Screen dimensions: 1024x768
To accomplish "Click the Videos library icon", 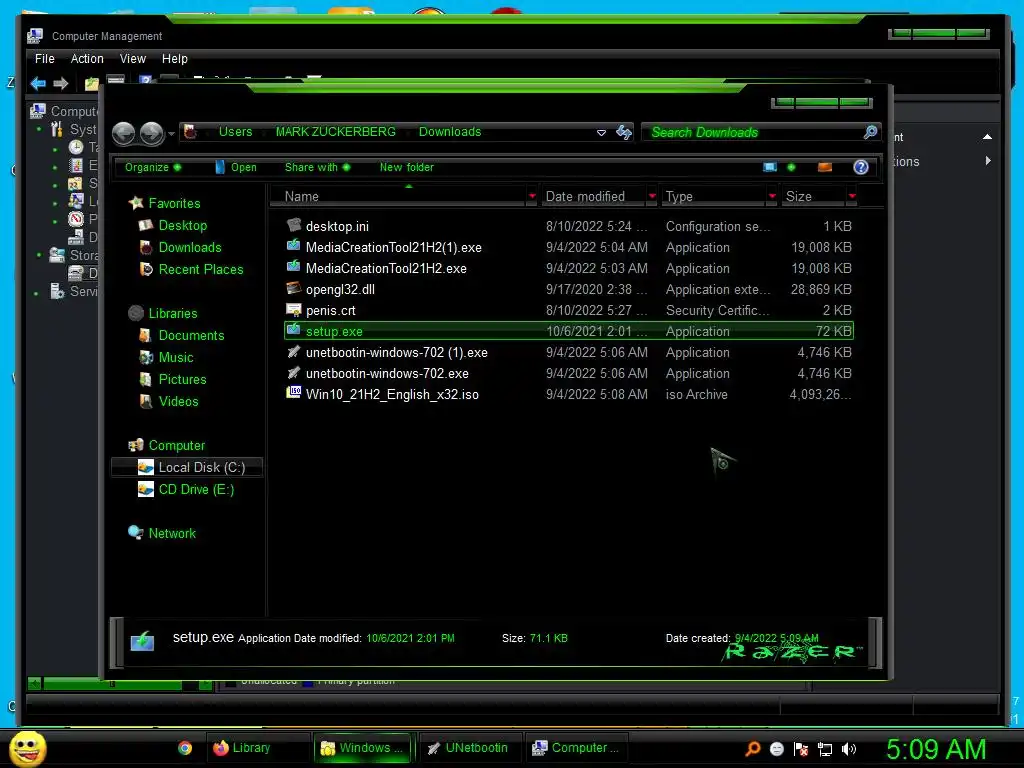I will click(146, 401).
